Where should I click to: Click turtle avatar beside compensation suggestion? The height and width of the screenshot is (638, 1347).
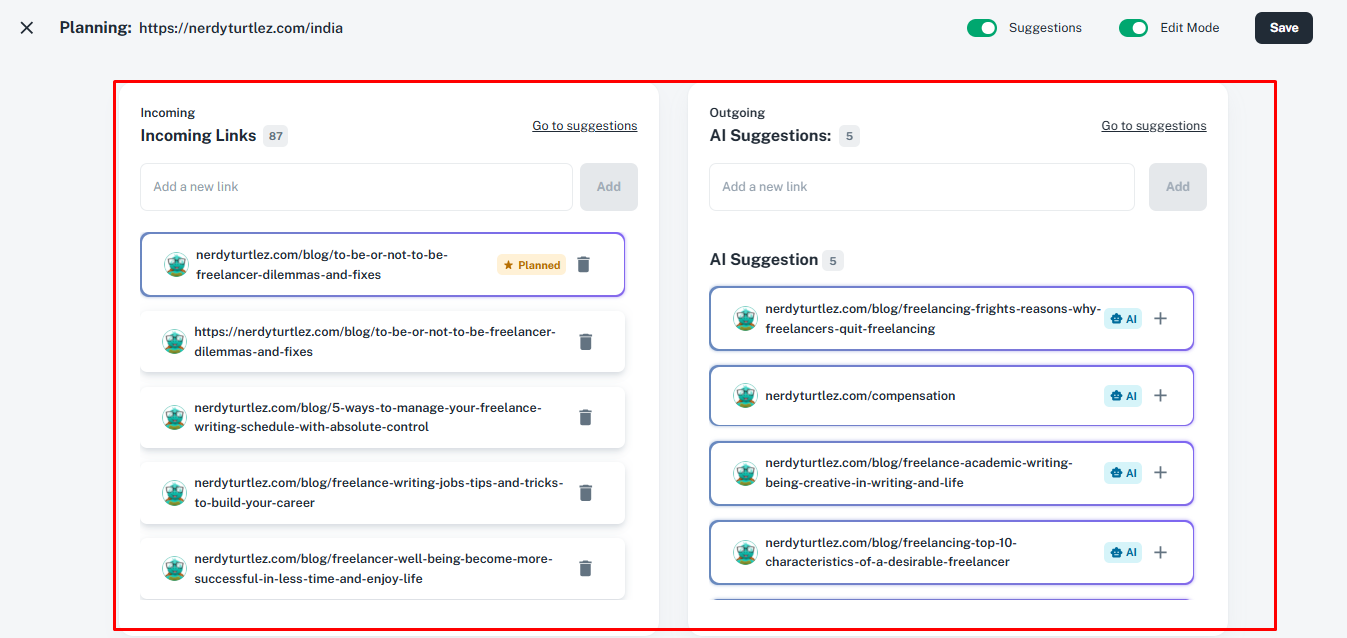pyautogui.click(x=745, y=396)
